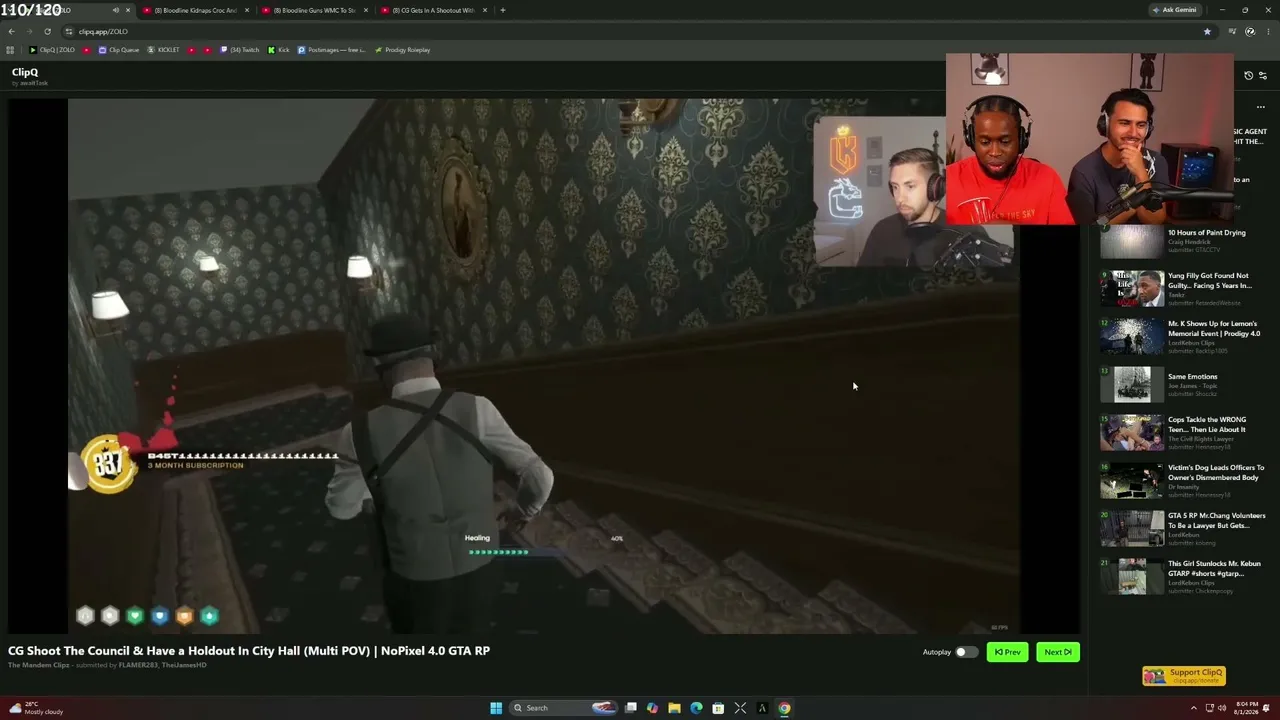Open the Clip Queue bookmark
This screenshot has height=720, width=1280.
pos(119,50)
